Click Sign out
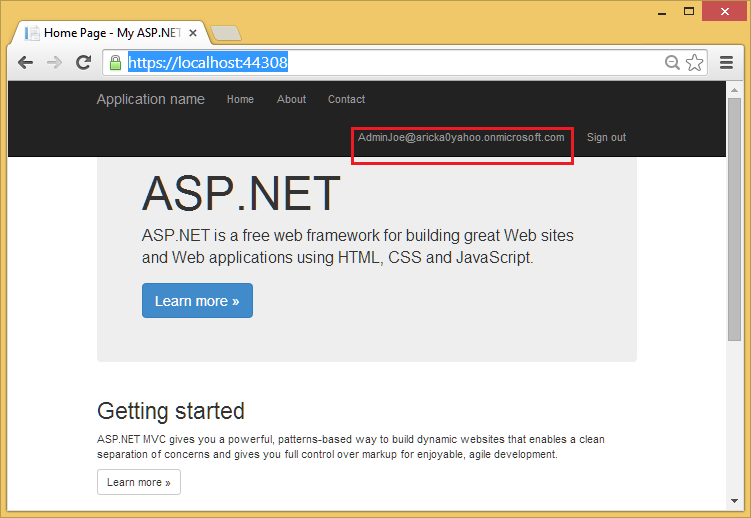 [x=606, y=137]
